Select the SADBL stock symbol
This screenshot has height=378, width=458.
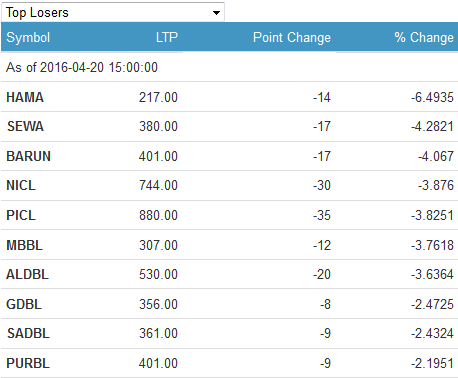(x=28, y=333)
